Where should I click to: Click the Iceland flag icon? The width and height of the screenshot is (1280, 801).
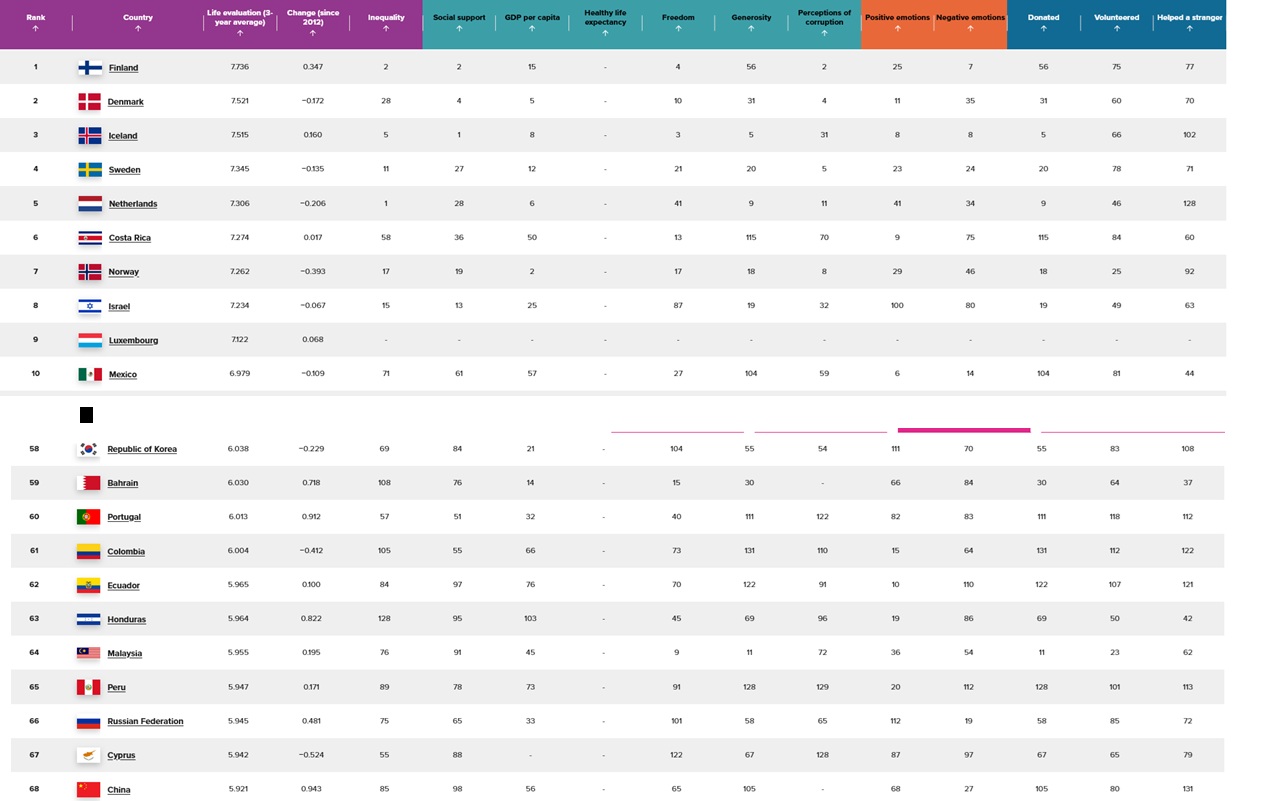click(x=90, y=136)
